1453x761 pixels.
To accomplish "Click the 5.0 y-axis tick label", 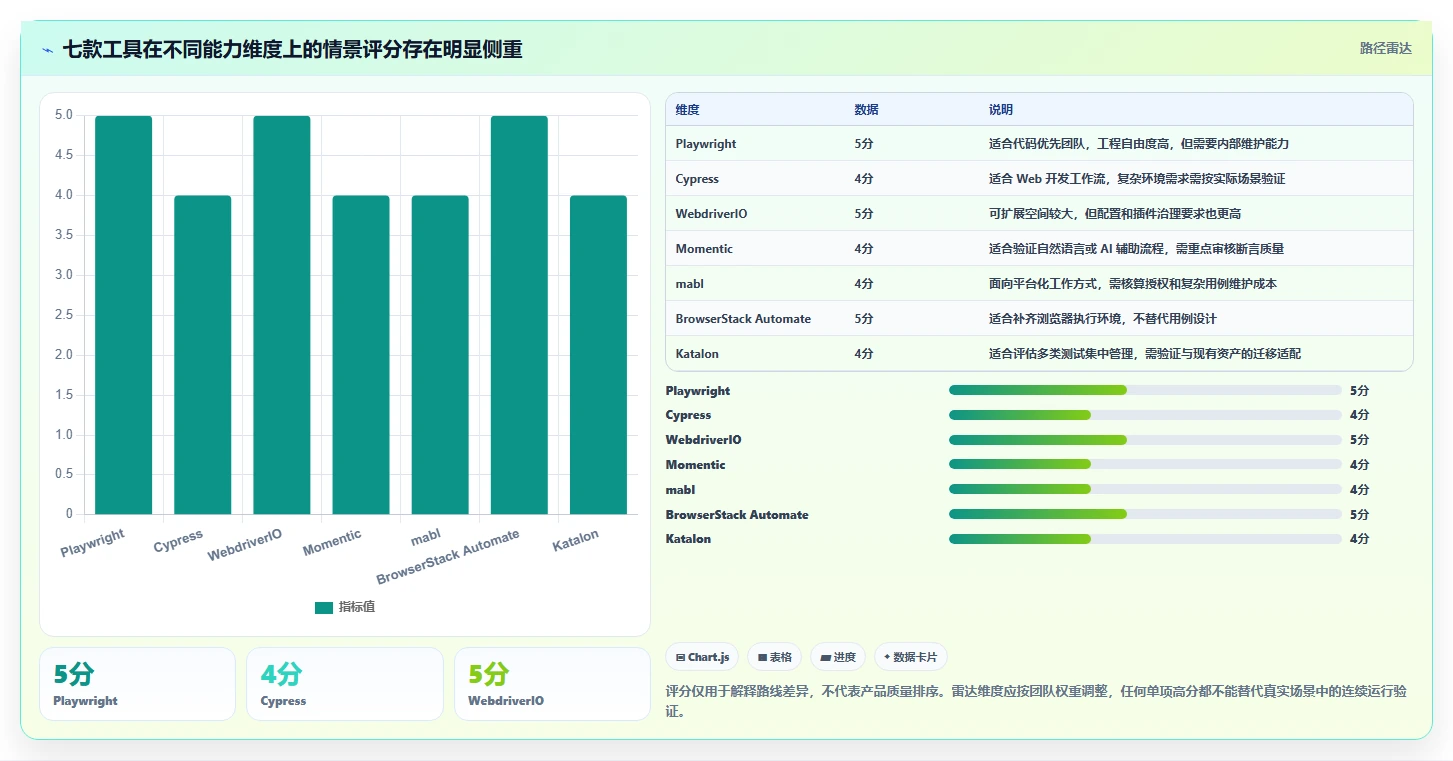I will (x=64, y=115).
